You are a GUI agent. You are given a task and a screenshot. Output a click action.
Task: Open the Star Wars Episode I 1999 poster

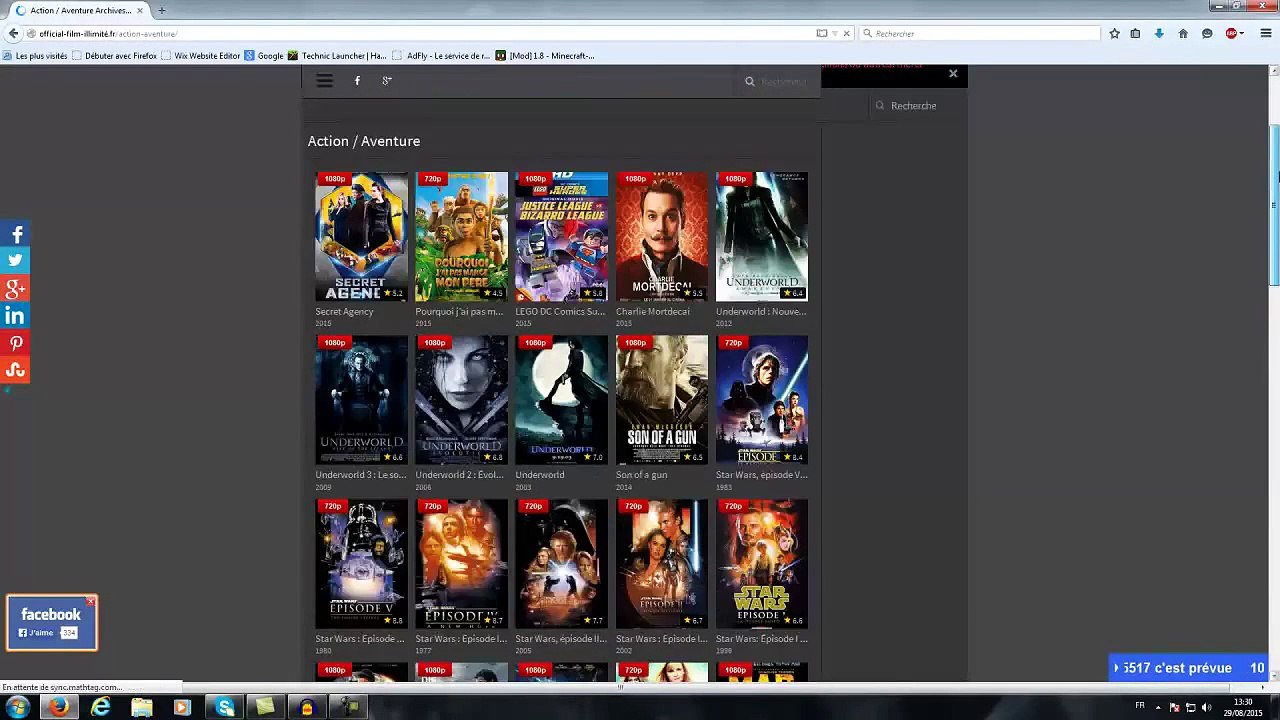pyautogui.click(x=761, y=564)
